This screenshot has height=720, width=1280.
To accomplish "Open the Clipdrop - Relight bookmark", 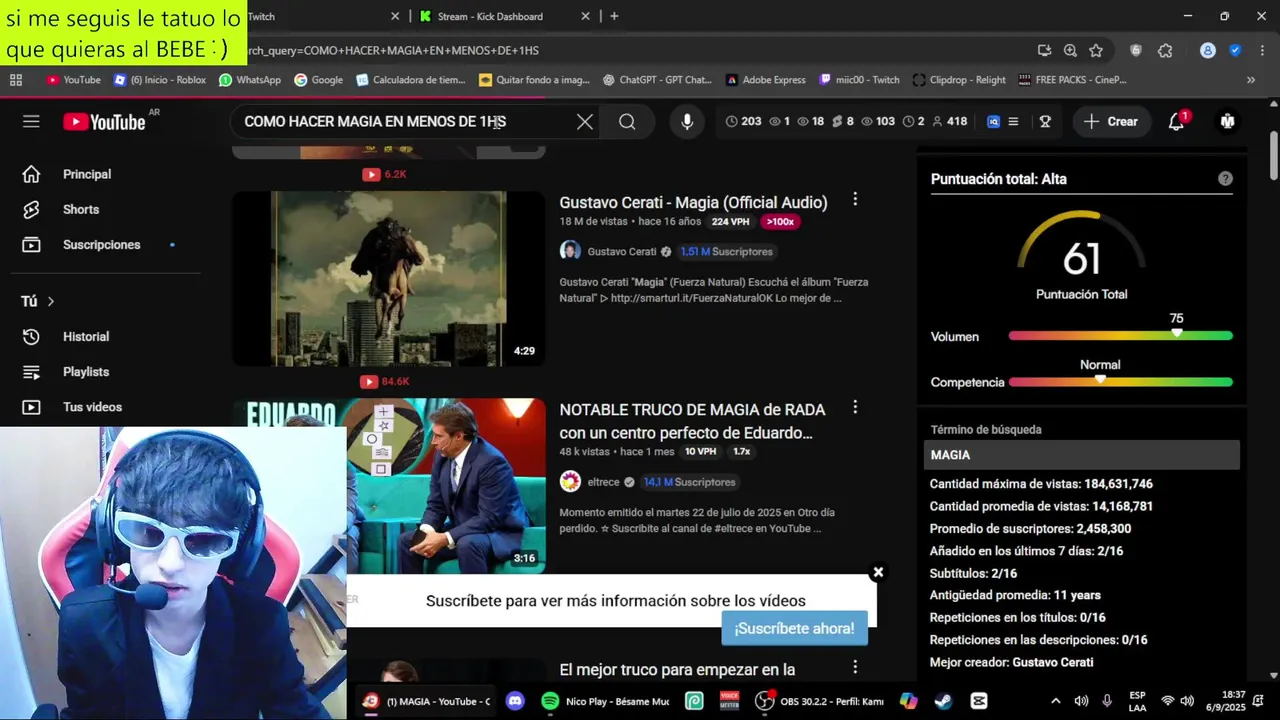I will [x=959, y=80].
